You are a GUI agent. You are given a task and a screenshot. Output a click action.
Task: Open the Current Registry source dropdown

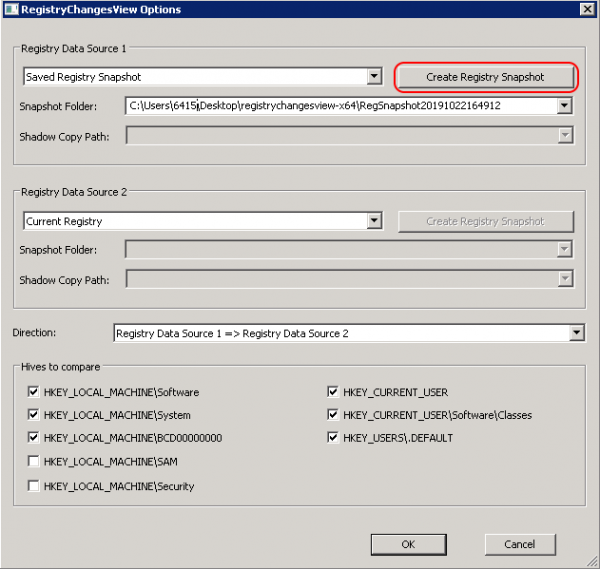[x=374, y=221]
